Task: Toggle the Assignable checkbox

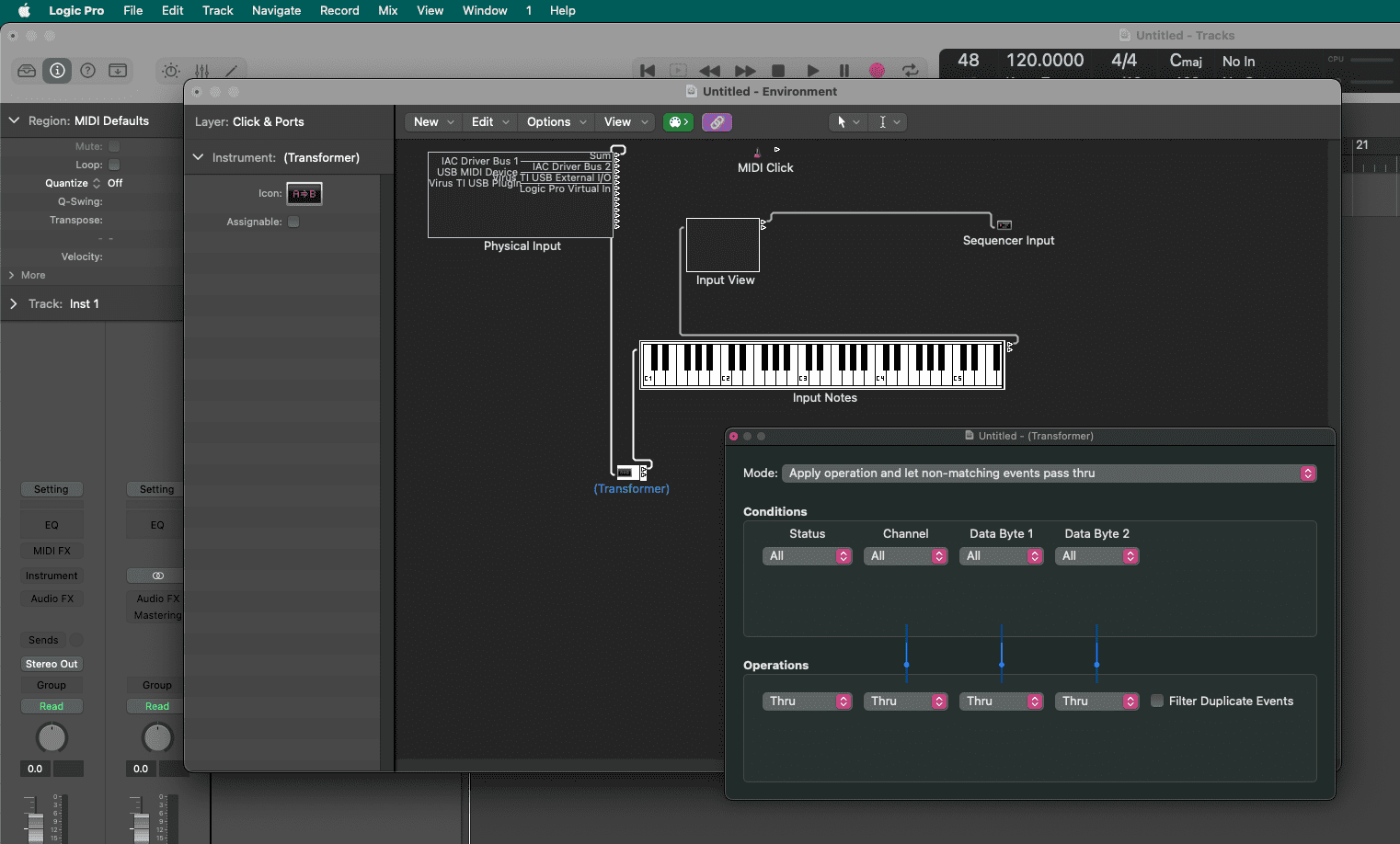Action: (293, 222)
